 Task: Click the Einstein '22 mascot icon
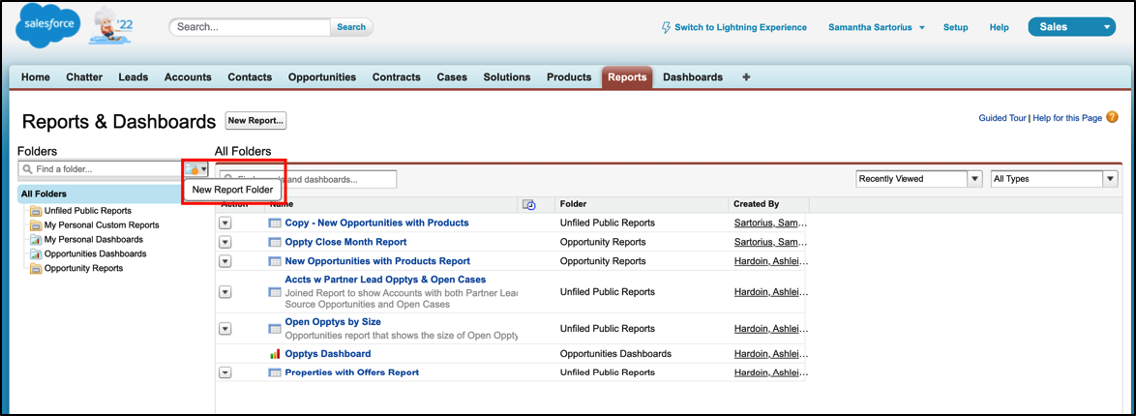pyautogui.click(x=112, y=28)
